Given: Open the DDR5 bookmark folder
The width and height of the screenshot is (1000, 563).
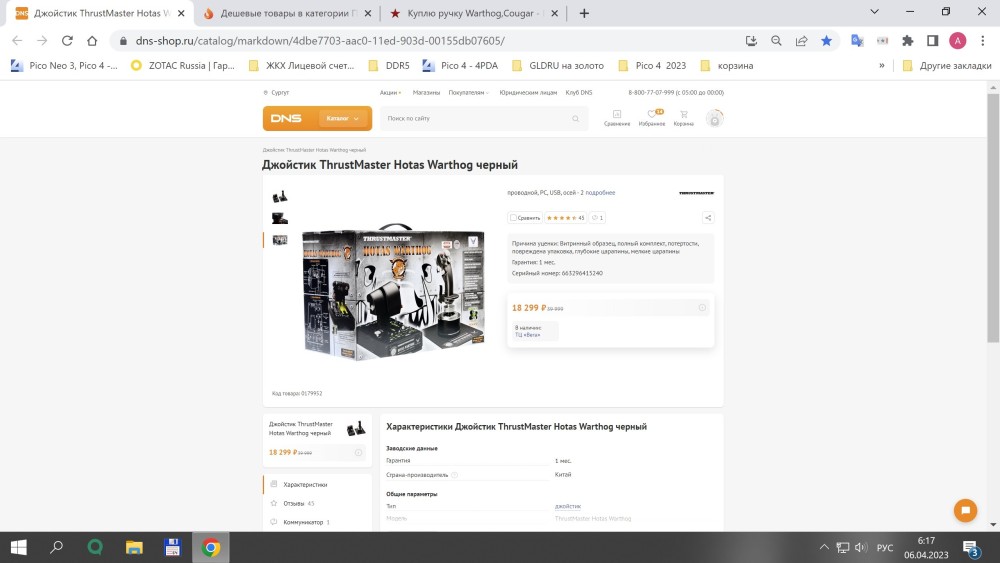Looking at the screenshot, I should (x=389, y=65).
